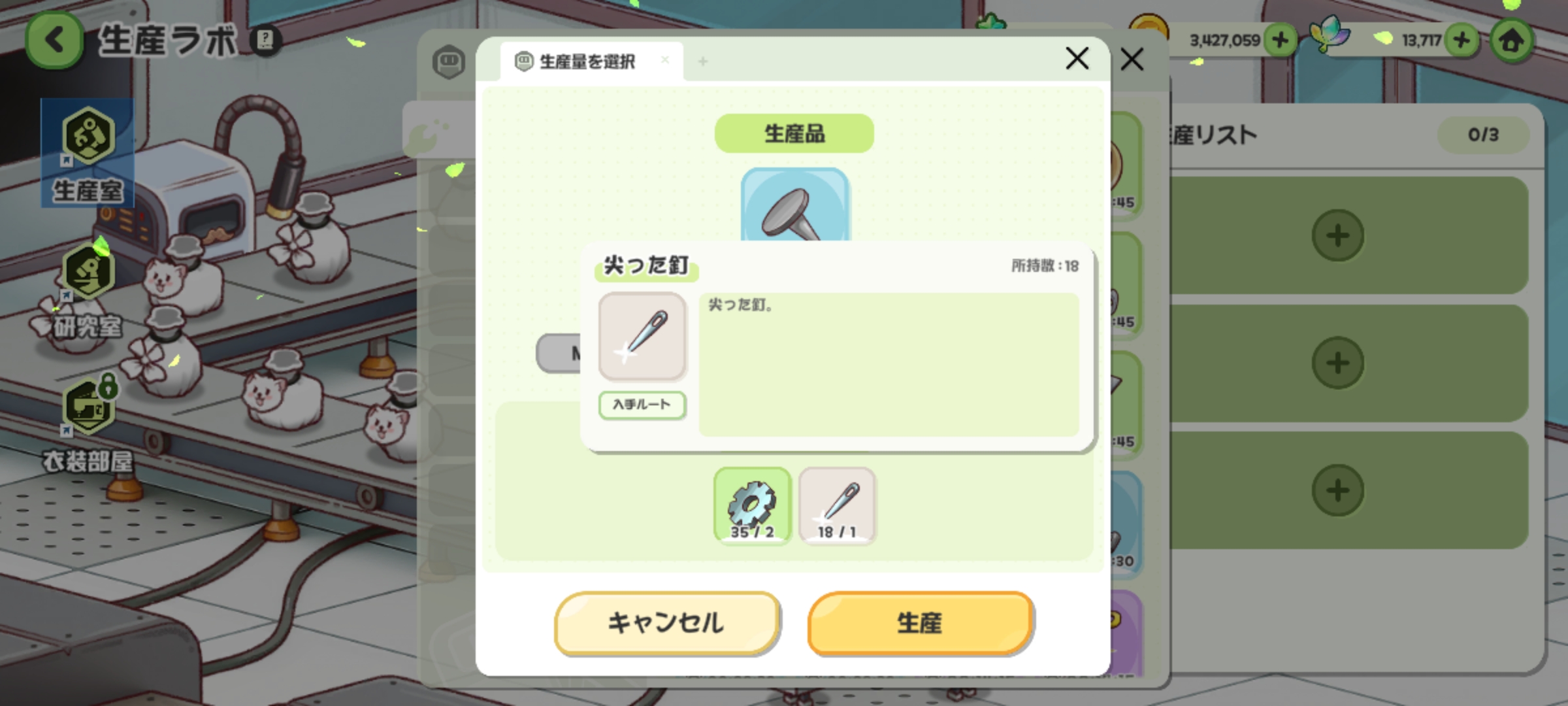The height and width of the screenshot is (706, 1568).
Task: Close the 生産量を選択 tab with small x
Action: [665, 59]
